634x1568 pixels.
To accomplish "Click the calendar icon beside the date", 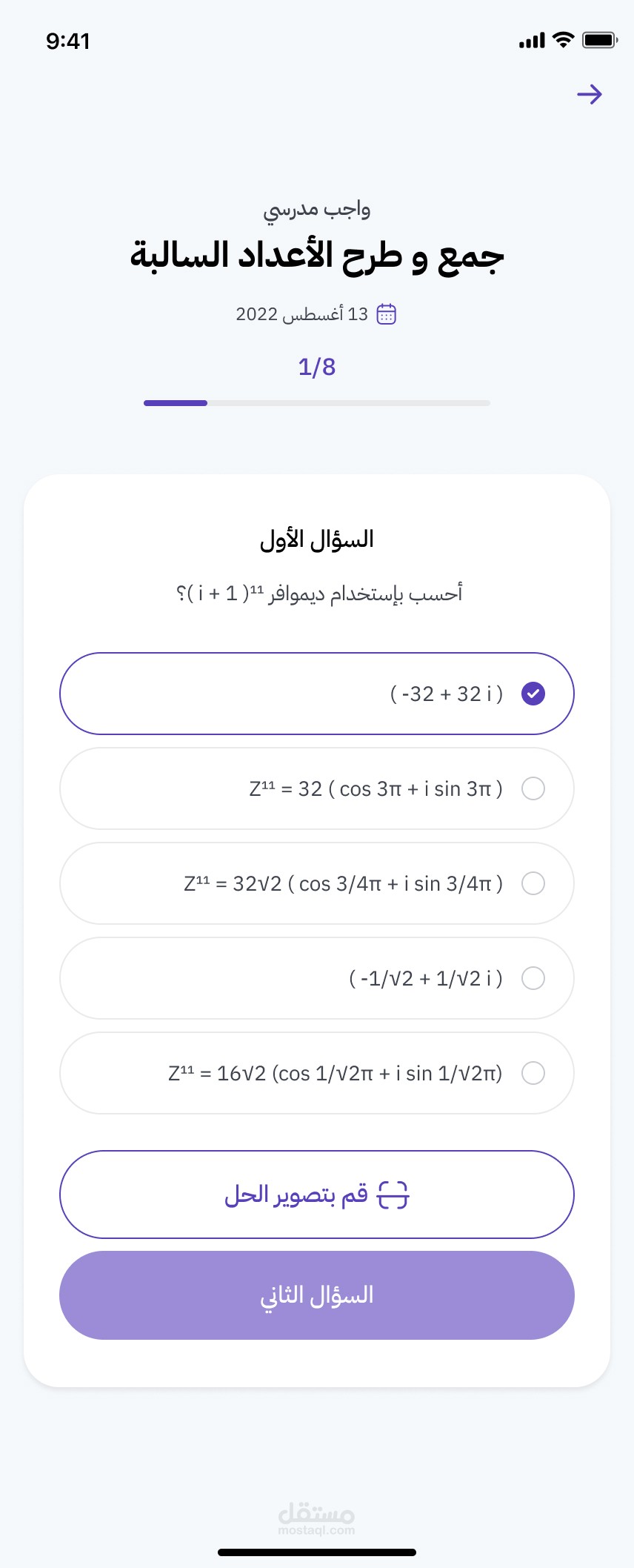I will tap(387, 314).
